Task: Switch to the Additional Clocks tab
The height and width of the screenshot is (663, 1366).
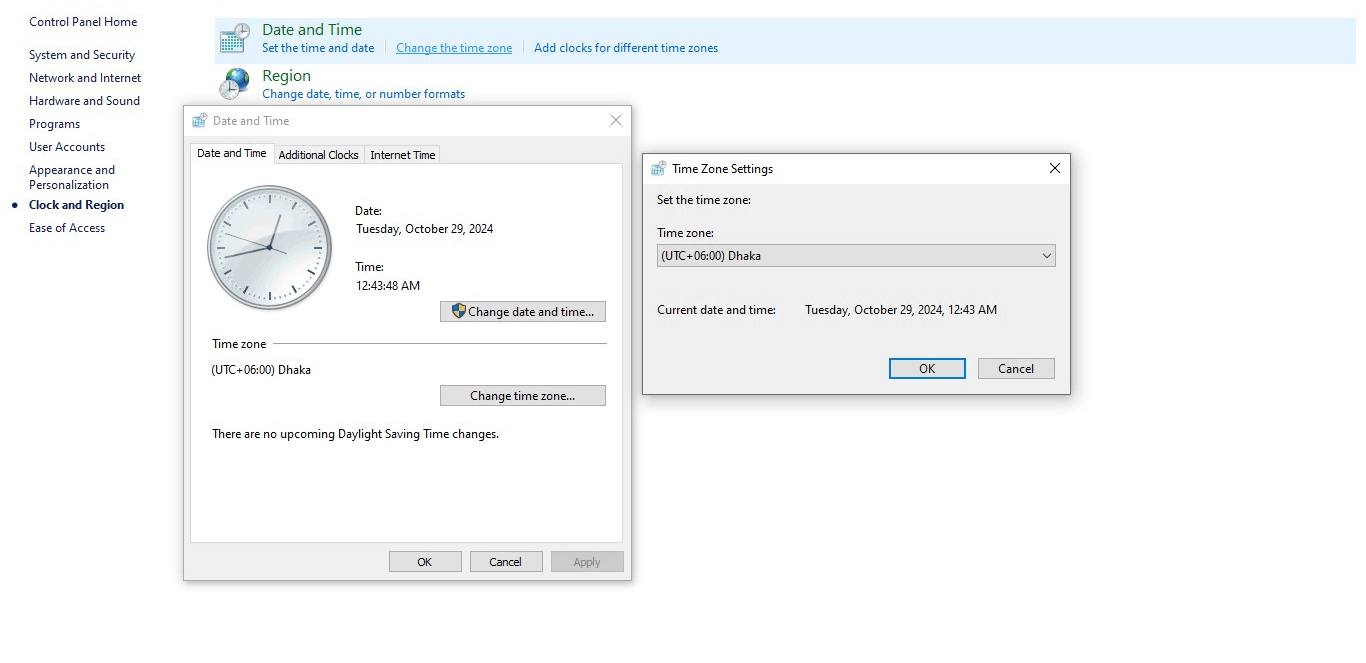Action: click(x=318, y=155)
